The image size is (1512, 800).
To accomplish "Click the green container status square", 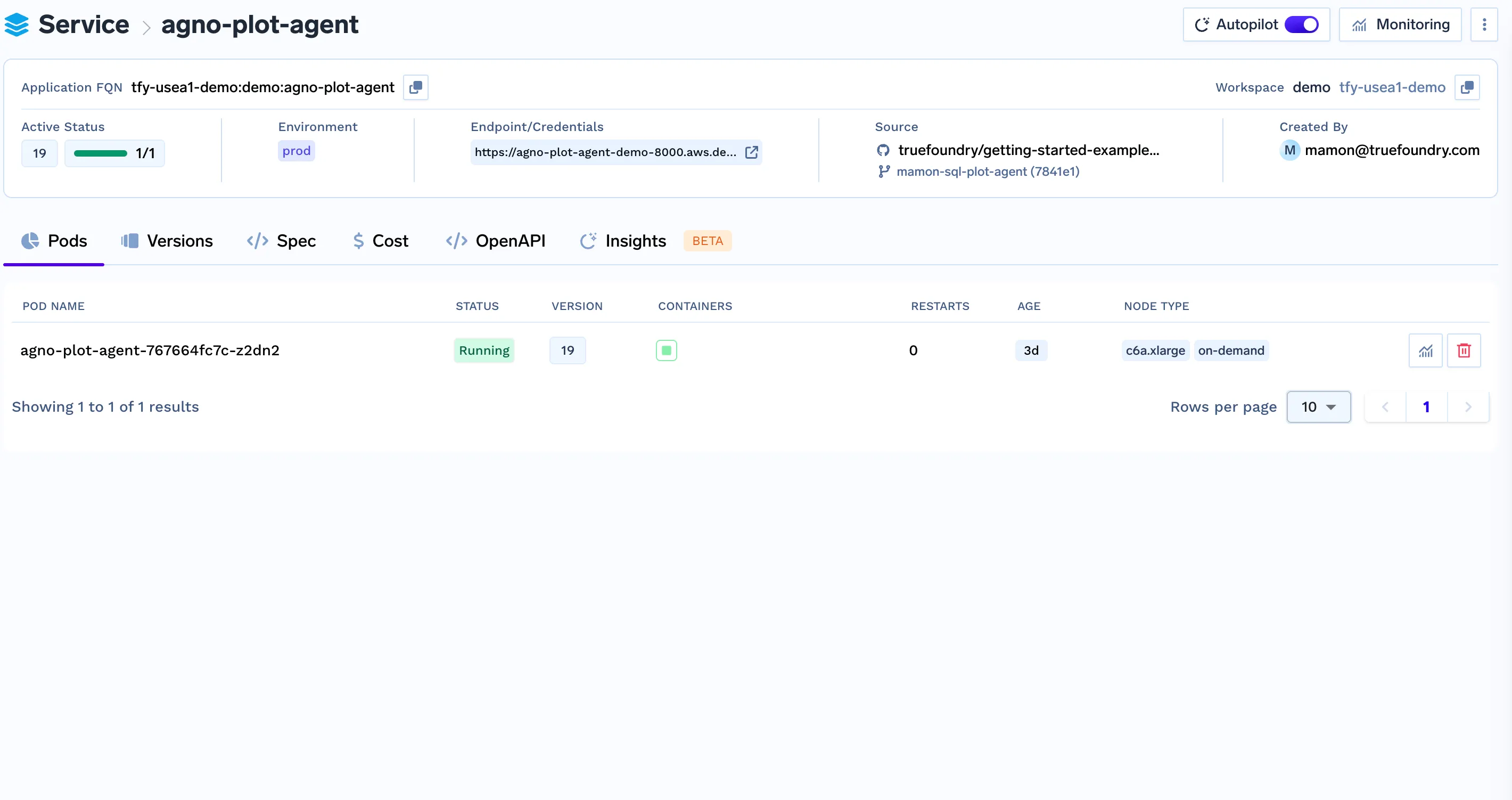I will 666,350.
